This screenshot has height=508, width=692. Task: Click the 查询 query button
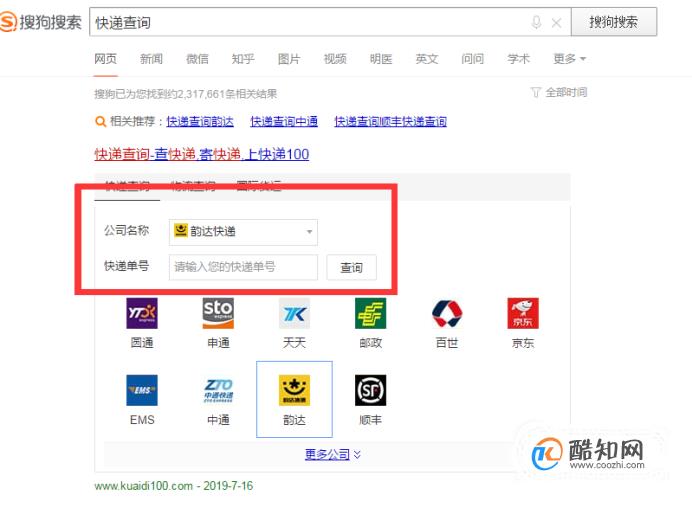[351, 267]
